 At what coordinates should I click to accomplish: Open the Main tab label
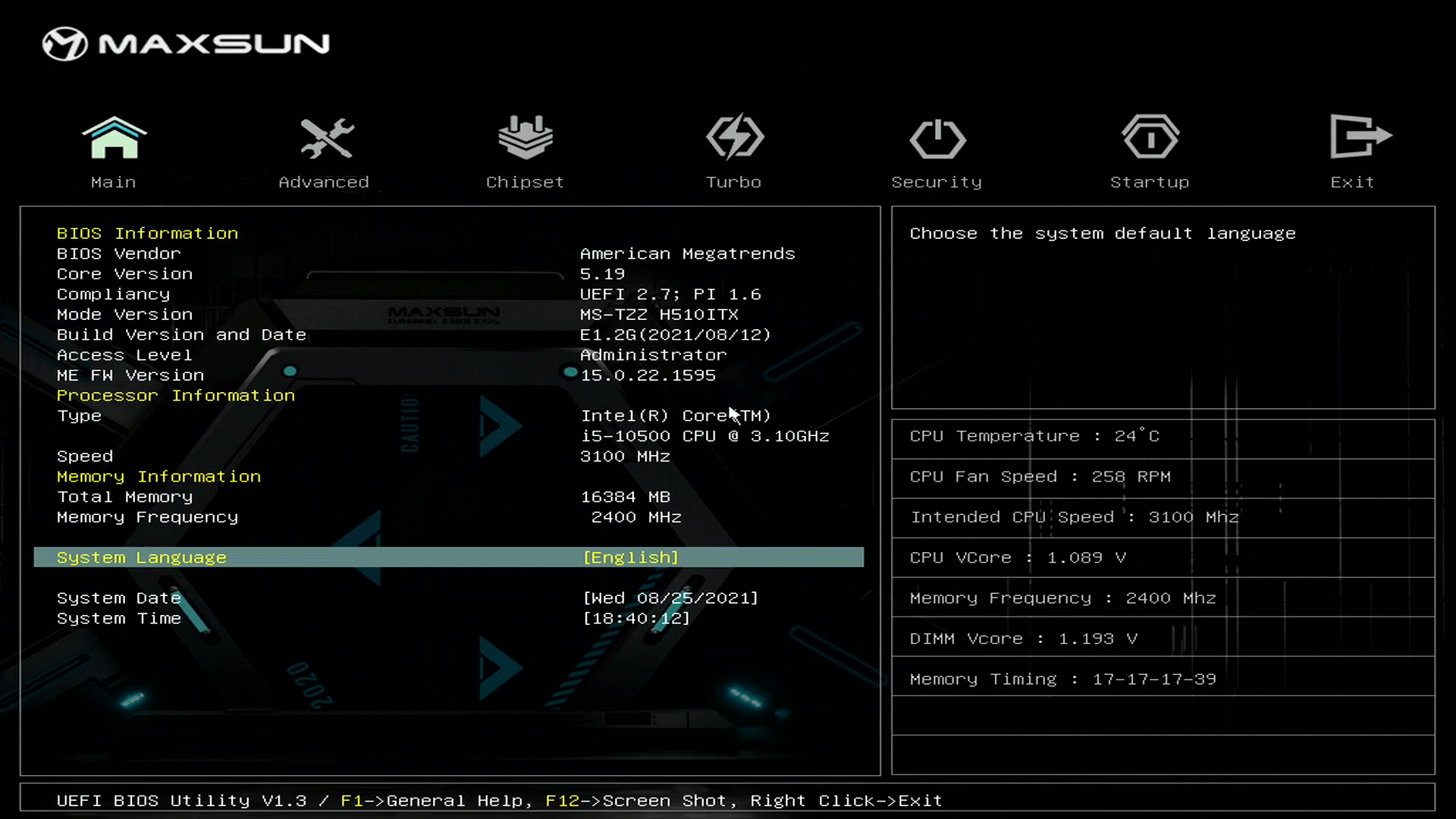point(114,182)
